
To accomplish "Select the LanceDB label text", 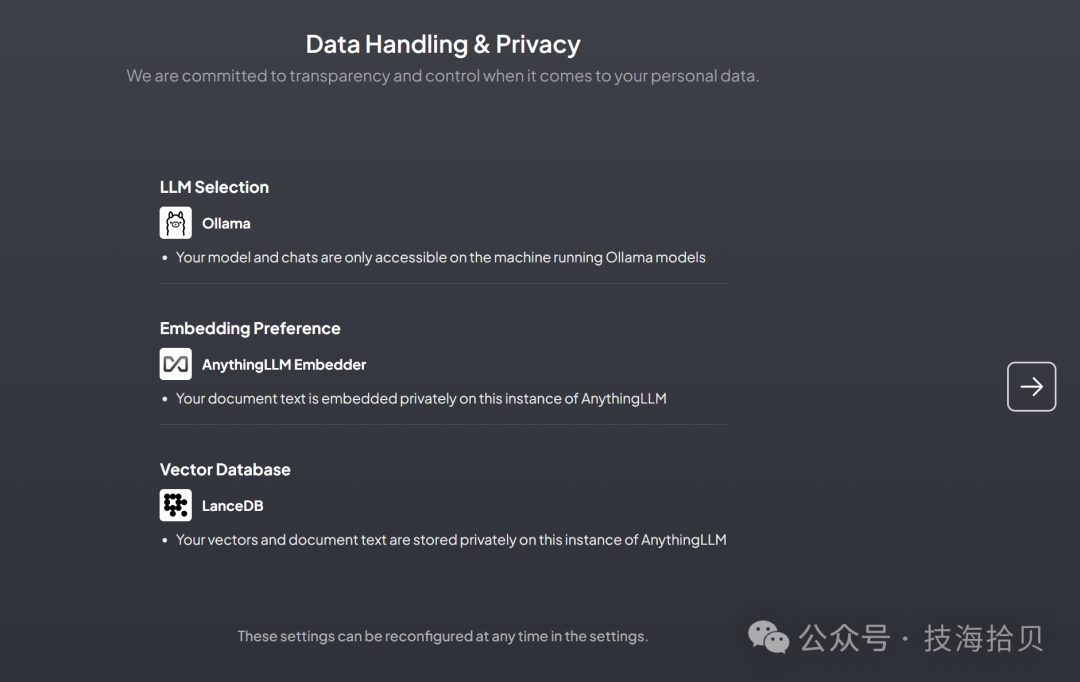I will pyautogui.click(x=232, y=506).
